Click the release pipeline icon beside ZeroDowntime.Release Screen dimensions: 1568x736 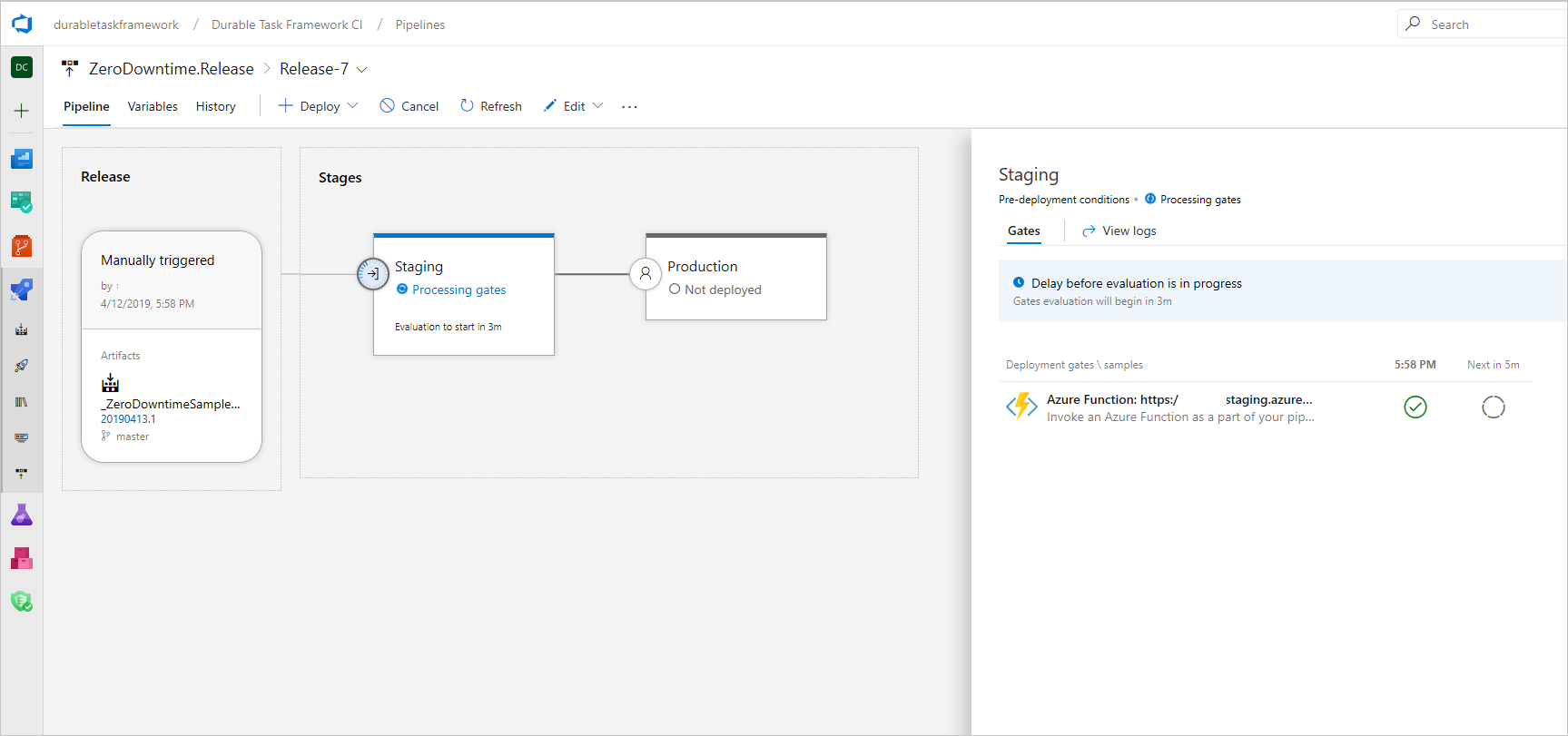pos(70,68)
